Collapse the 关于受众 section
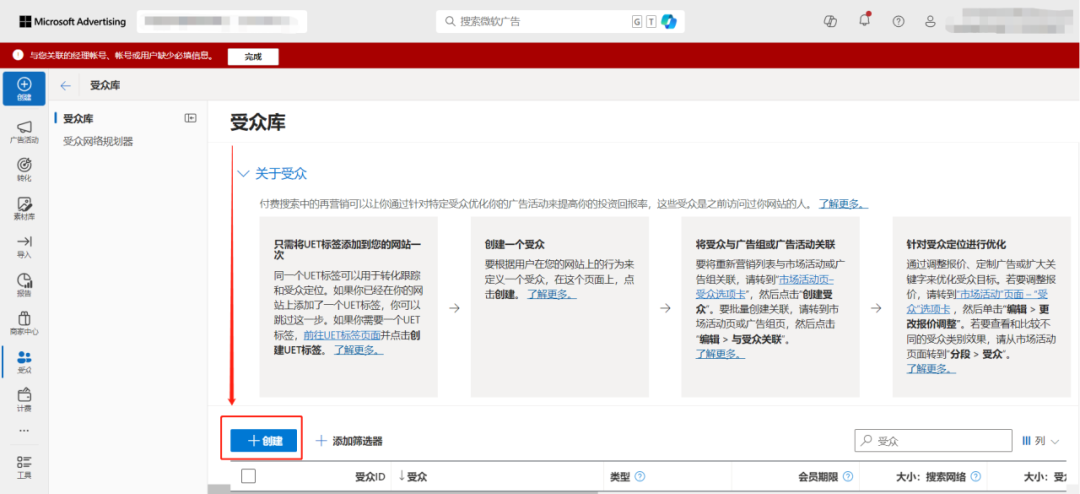The width and height of the screenshot is (1080, 494). pos(242,174)
